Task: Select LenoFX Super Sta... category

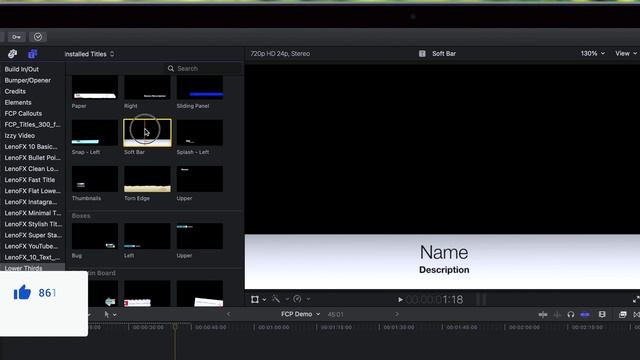Action: click(x=33, y=235)
